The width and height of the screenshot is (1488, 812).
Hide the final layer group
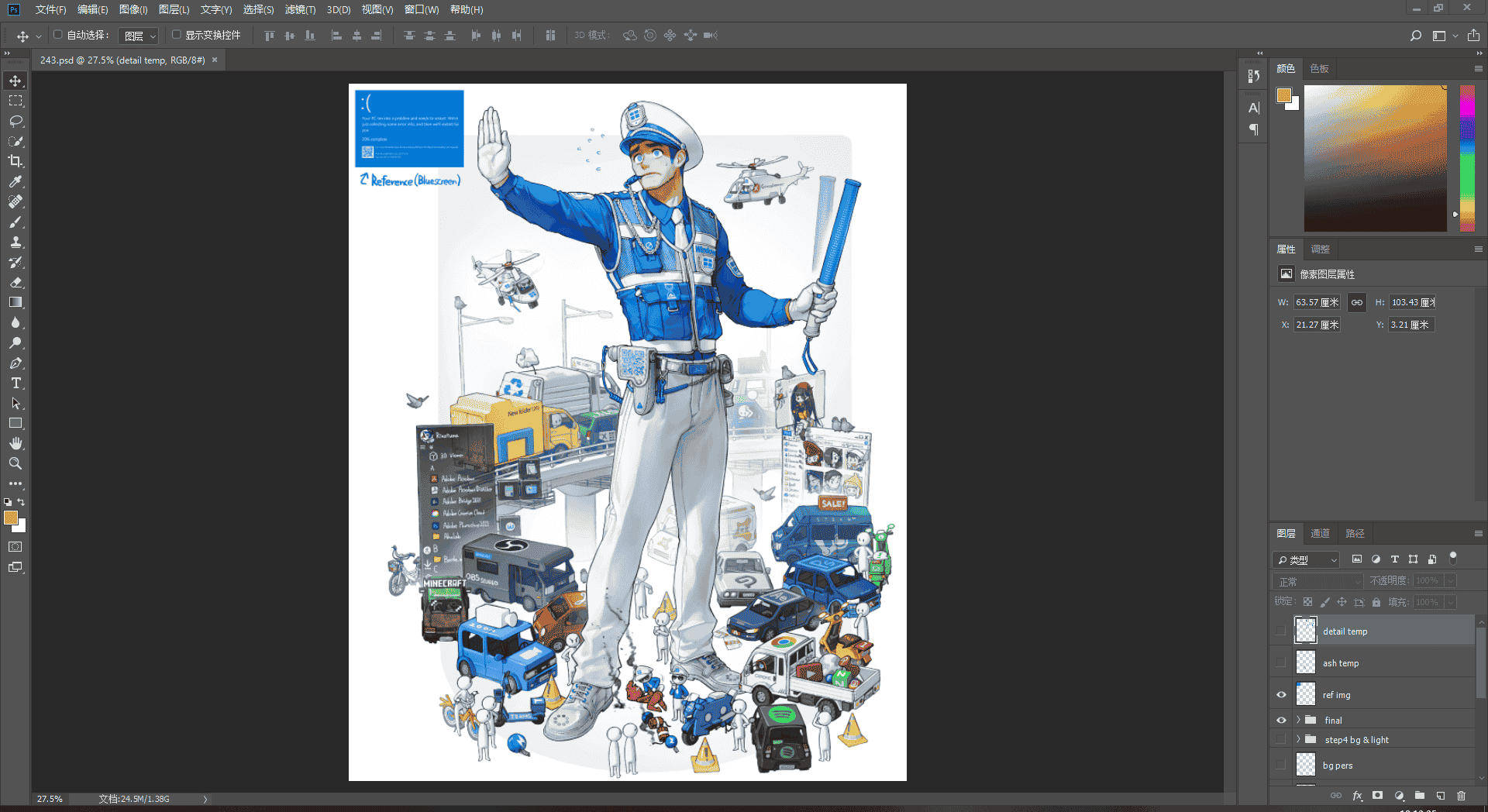pos(1281,721)
